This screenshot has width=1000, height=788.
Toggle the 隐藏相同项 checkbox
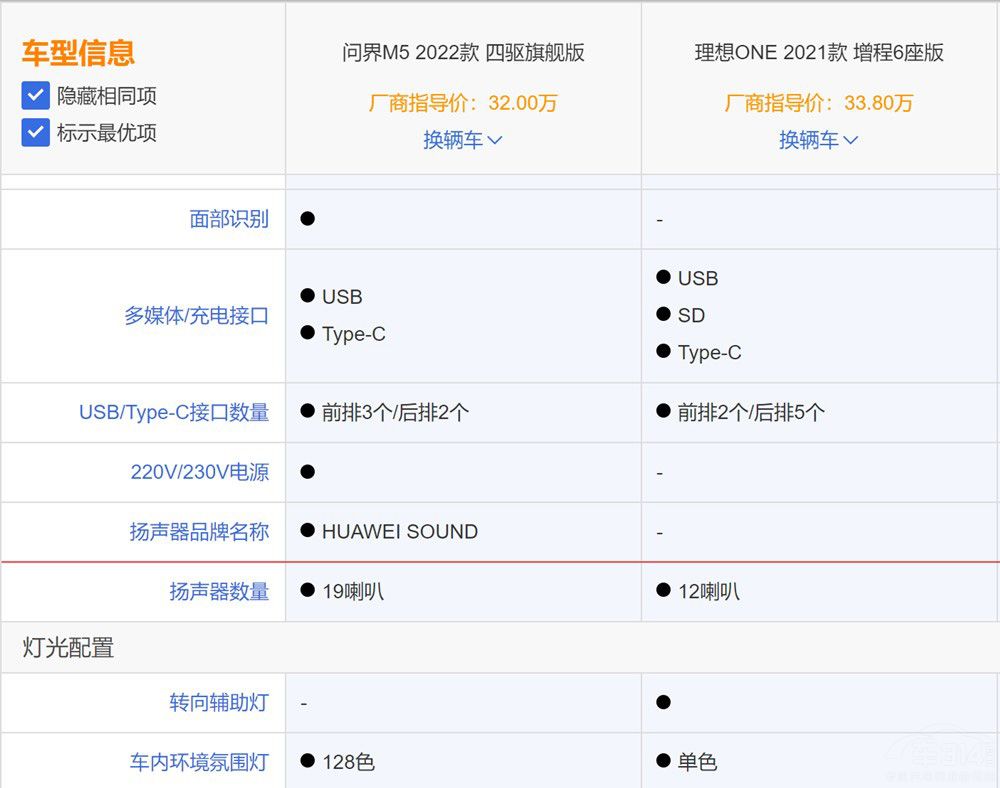[x=36, y=96]
